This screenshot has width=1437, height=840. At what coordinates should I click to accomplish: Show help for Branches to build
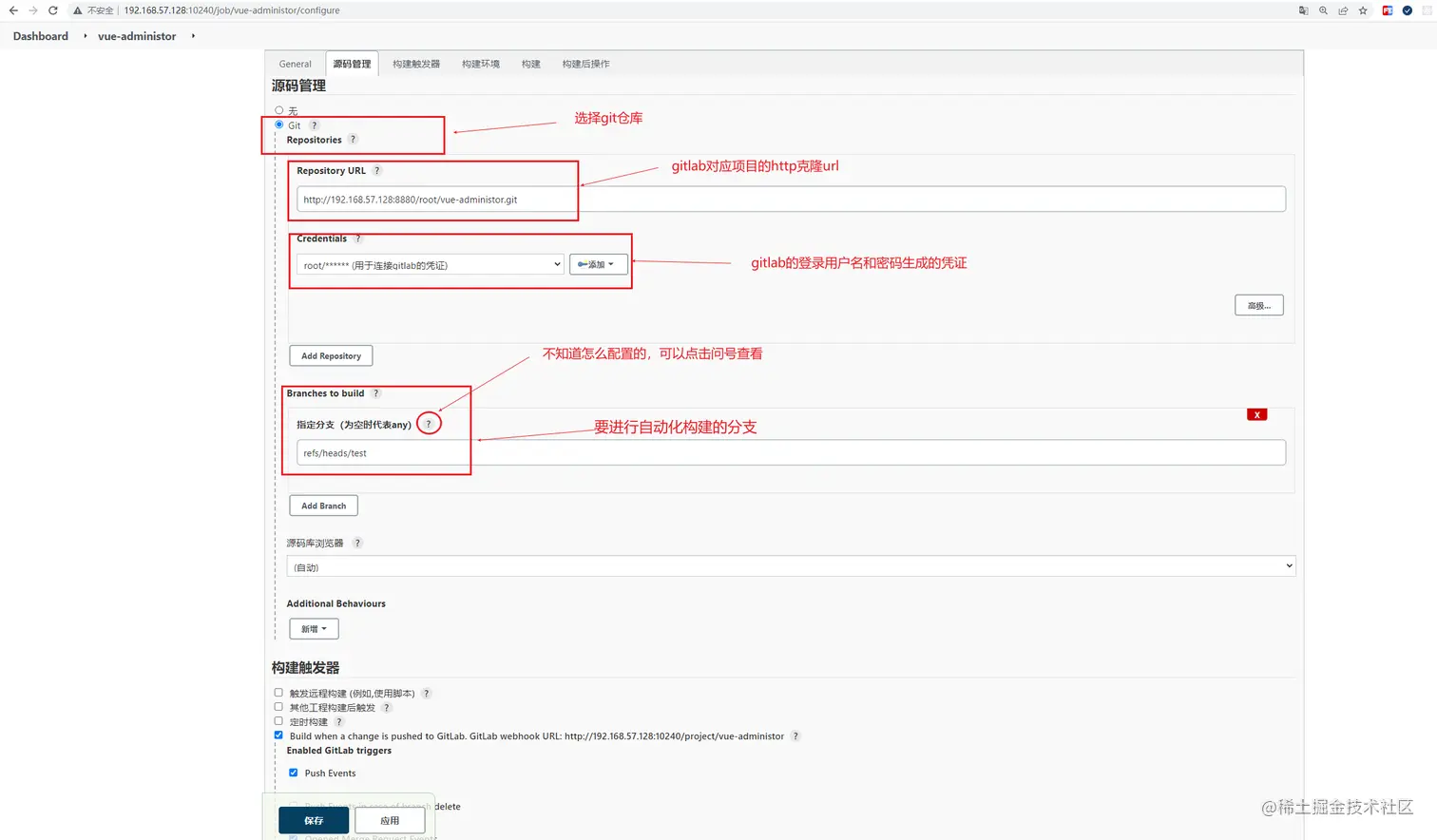pos(375,393)
